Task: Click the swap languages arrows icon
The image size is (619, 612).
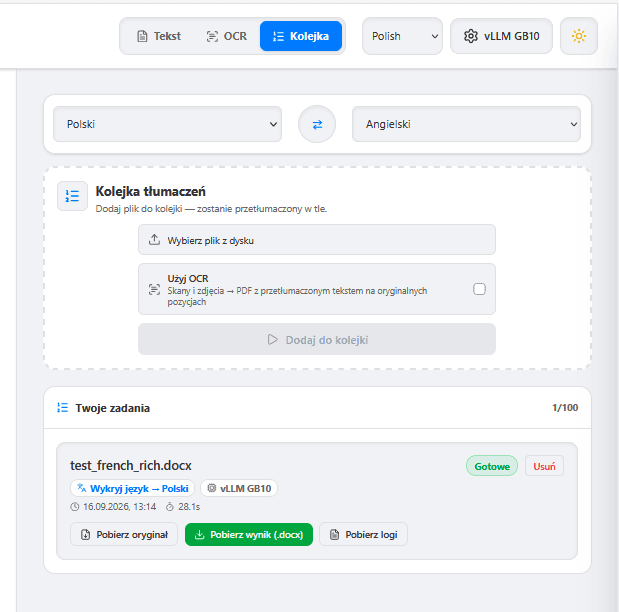Action: 317,124
